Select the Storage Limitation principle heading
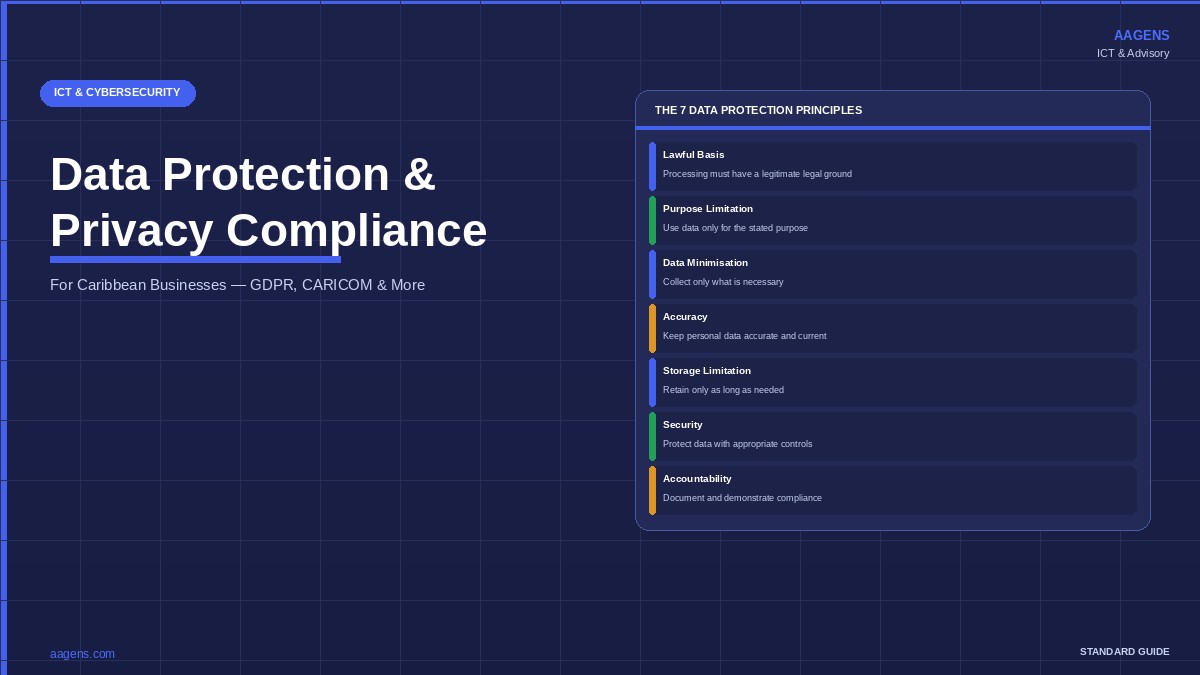Viewport: 1200px width, 675px height. click(x=707, y=371)
